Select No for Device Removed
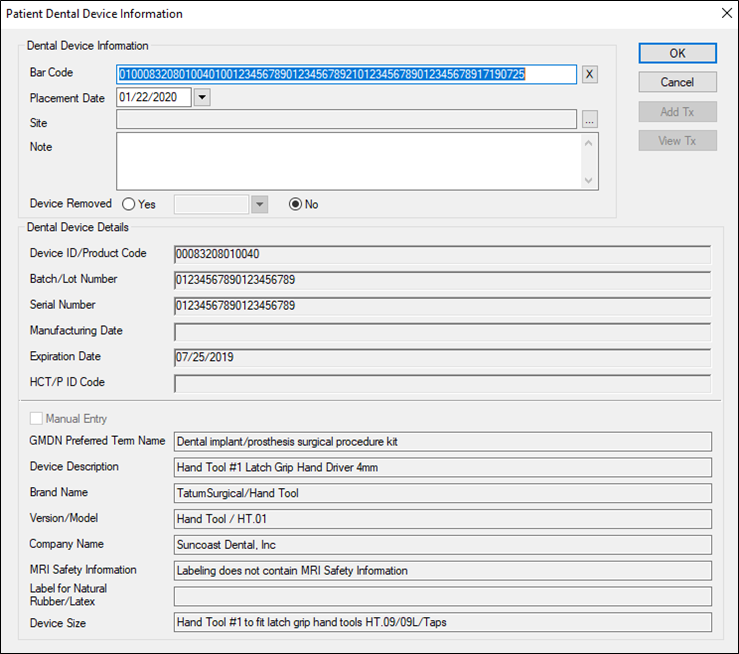The width and height of the screenshot is (739, 654). 295,204
